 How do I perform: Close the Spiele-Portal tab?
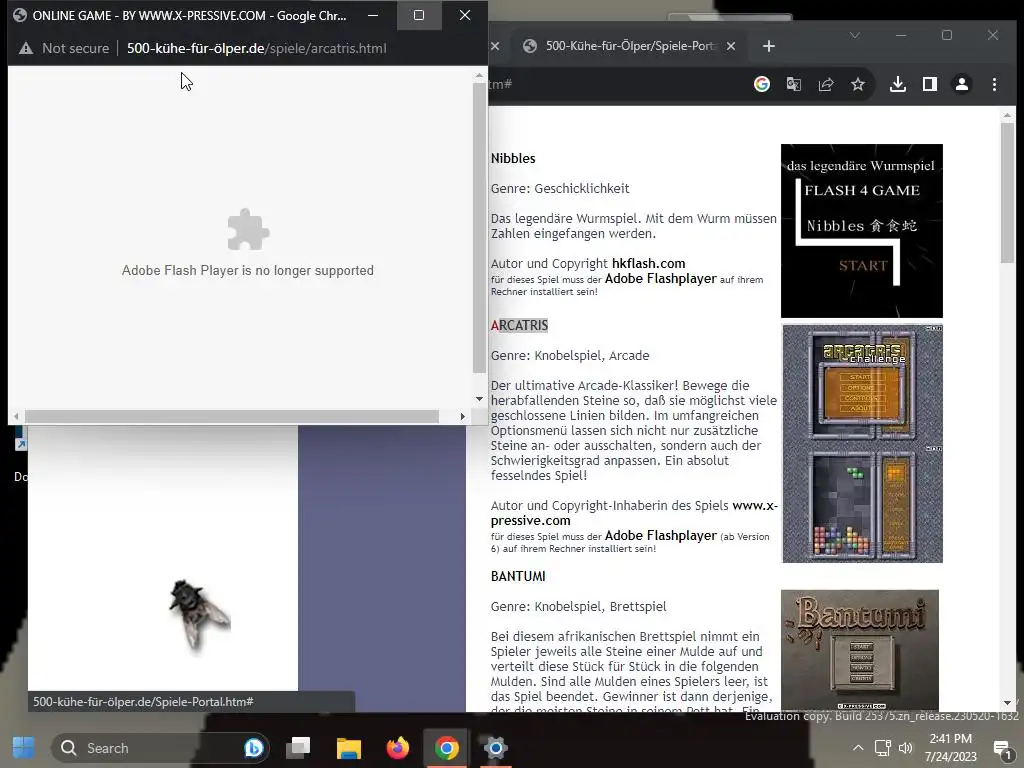click(731, 46)
